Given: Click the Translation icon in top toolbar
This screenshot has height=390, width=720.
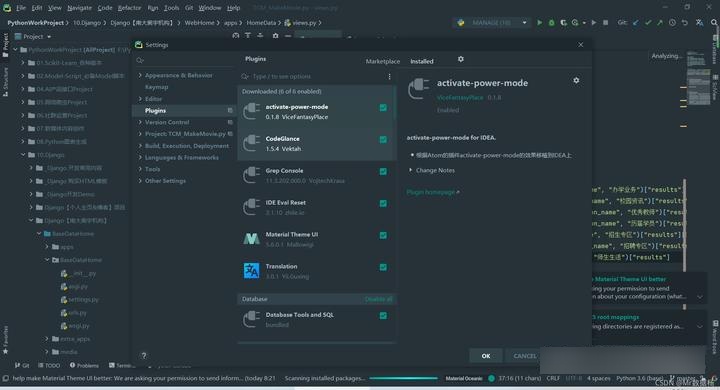Looking at the screenshot, I should (x=699, y=23).
